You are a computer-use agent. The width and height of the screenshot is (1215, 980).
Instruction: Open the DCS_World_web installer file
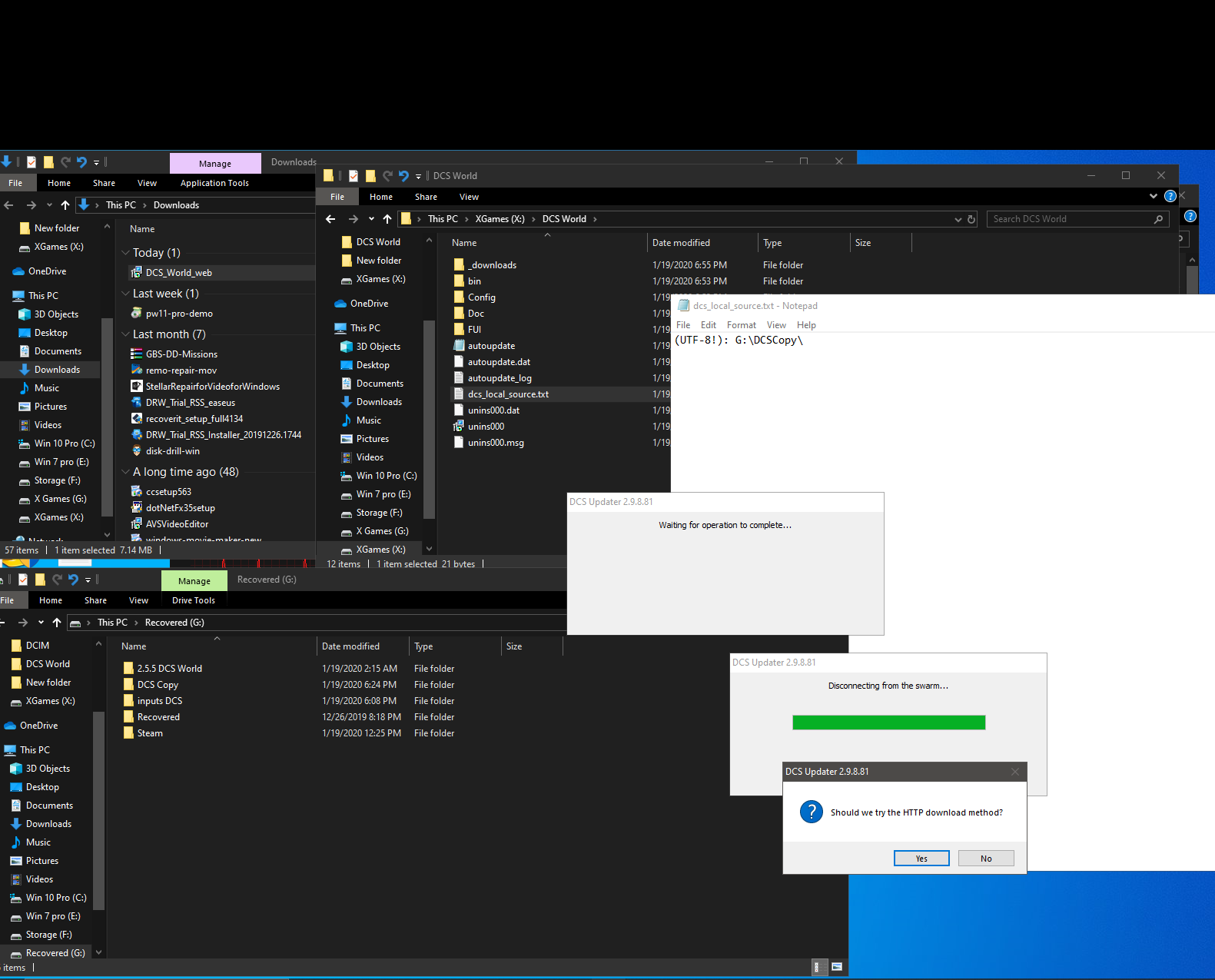(178, 273)
